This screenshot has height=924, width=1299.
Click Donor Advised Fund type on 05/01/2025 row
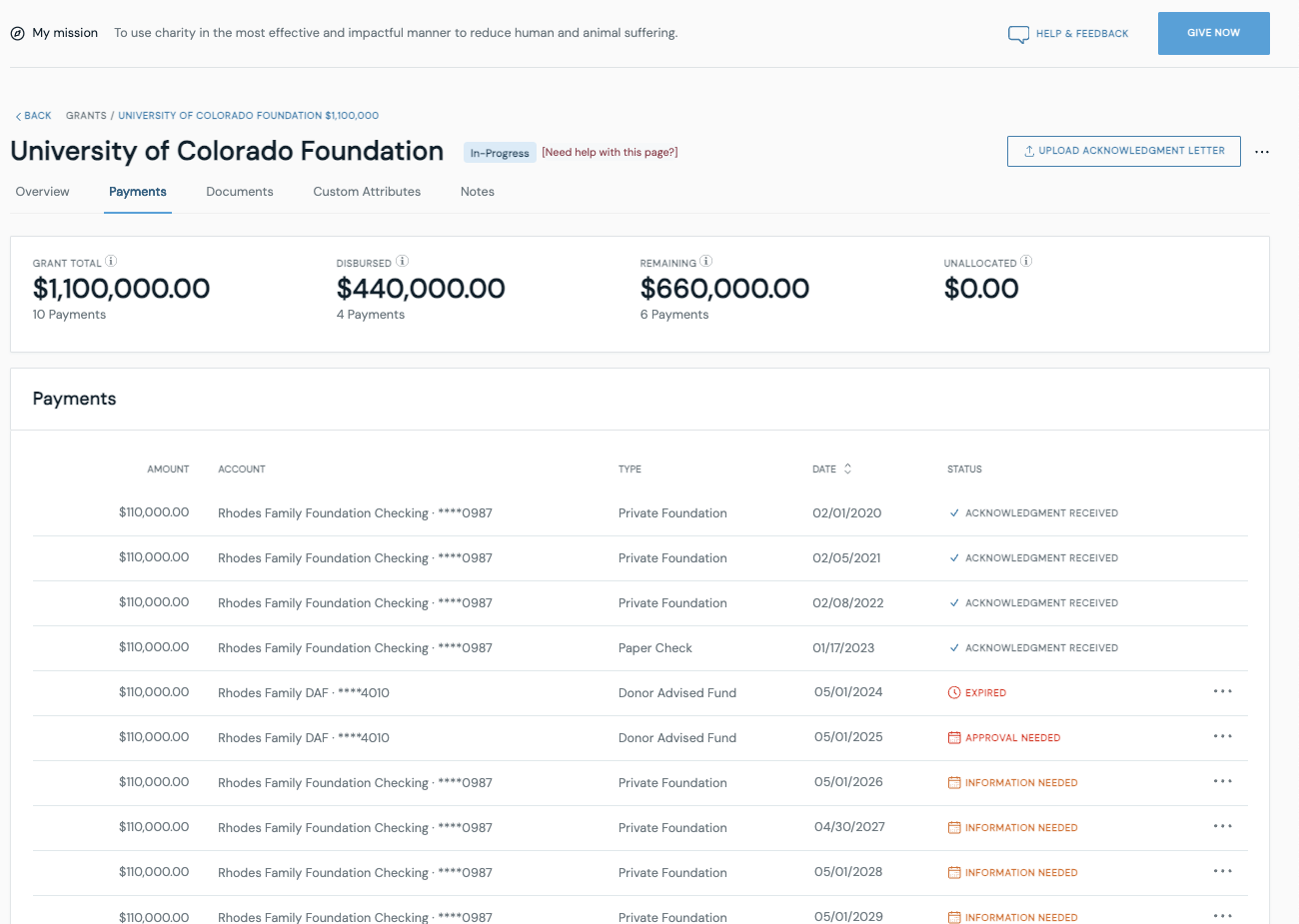point(677,738)
